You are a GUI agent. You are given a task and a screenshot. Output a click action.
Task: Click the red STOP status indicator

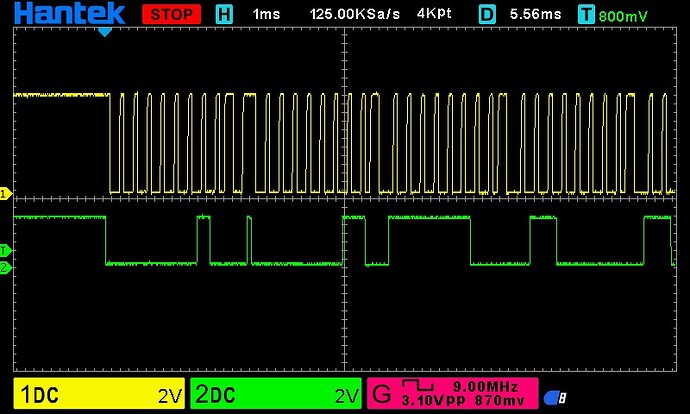tap(172, 15)
